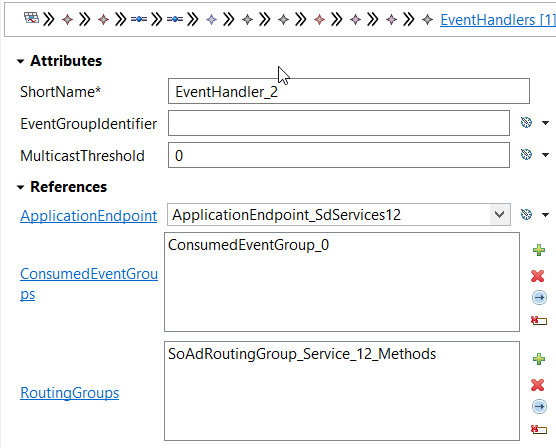Open dropdown arrow beside EventGroupIdentifier field

545,123
